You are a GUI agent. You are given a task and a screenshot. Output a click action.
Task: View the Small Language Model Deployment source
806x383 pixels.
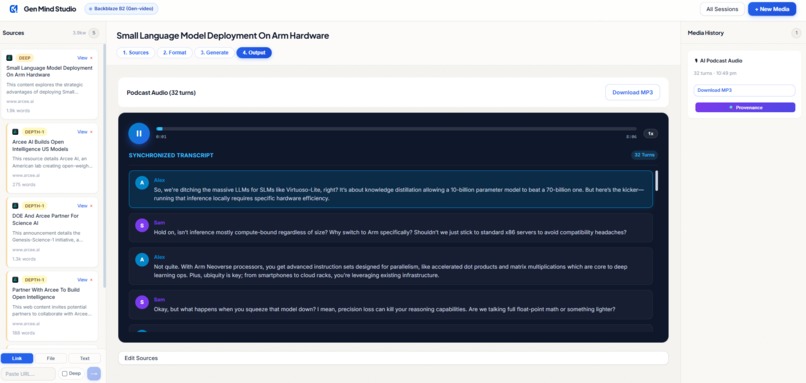point(82,58)
